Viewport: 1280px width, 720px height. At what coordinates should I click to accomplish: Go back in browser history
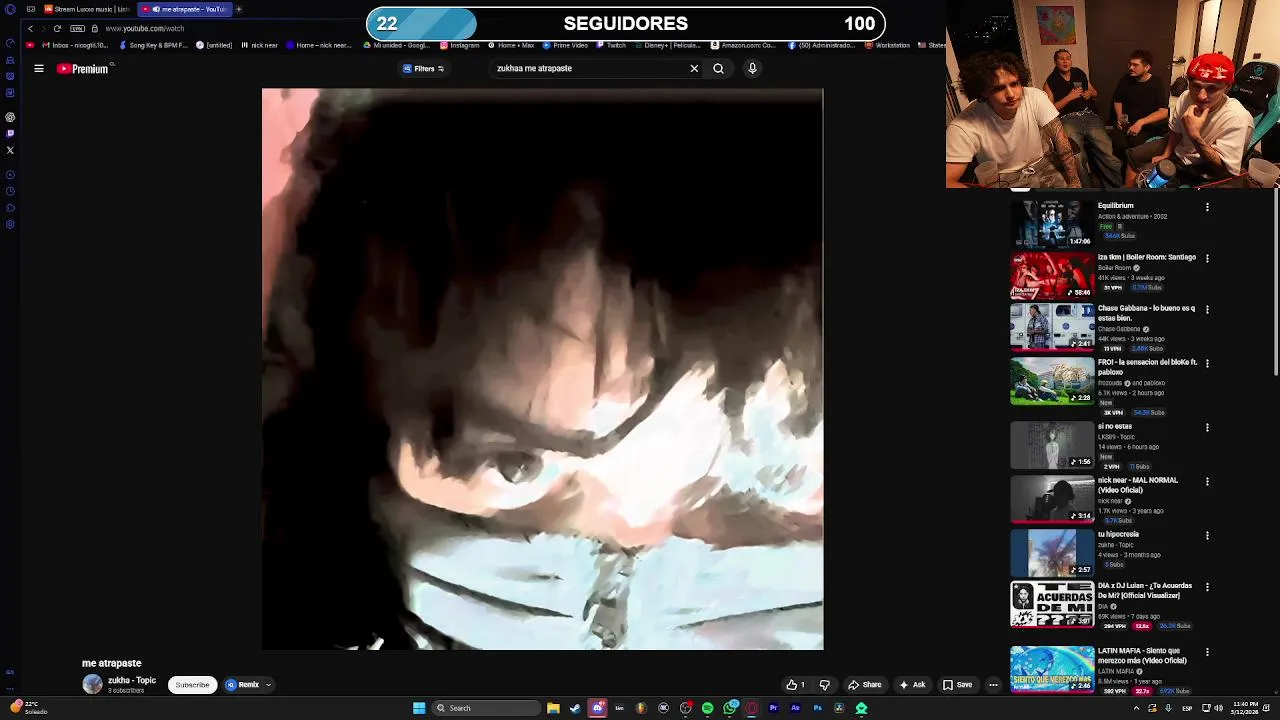point(30,29)
